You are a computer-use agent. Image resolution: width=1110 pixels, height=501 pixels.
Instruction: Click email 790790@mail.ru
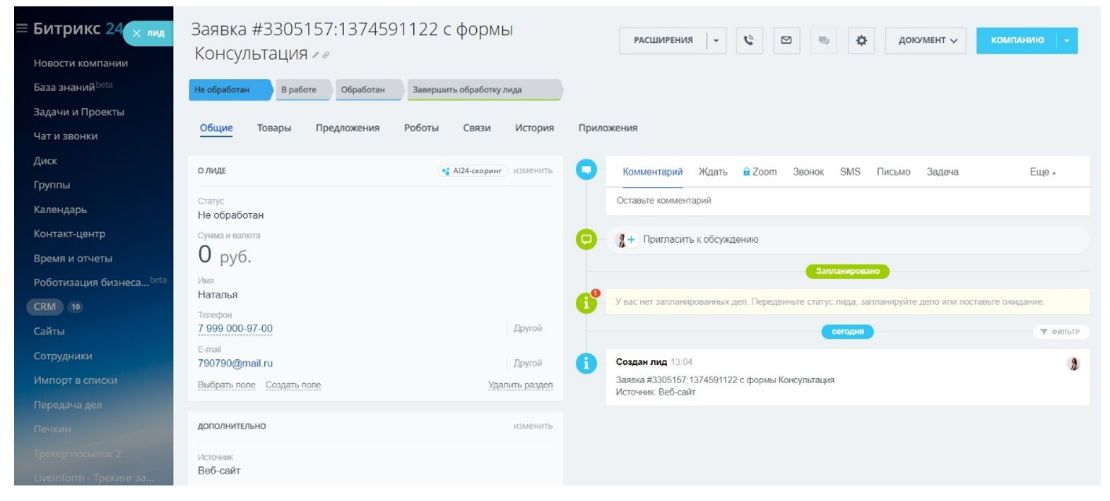[235, 363]
